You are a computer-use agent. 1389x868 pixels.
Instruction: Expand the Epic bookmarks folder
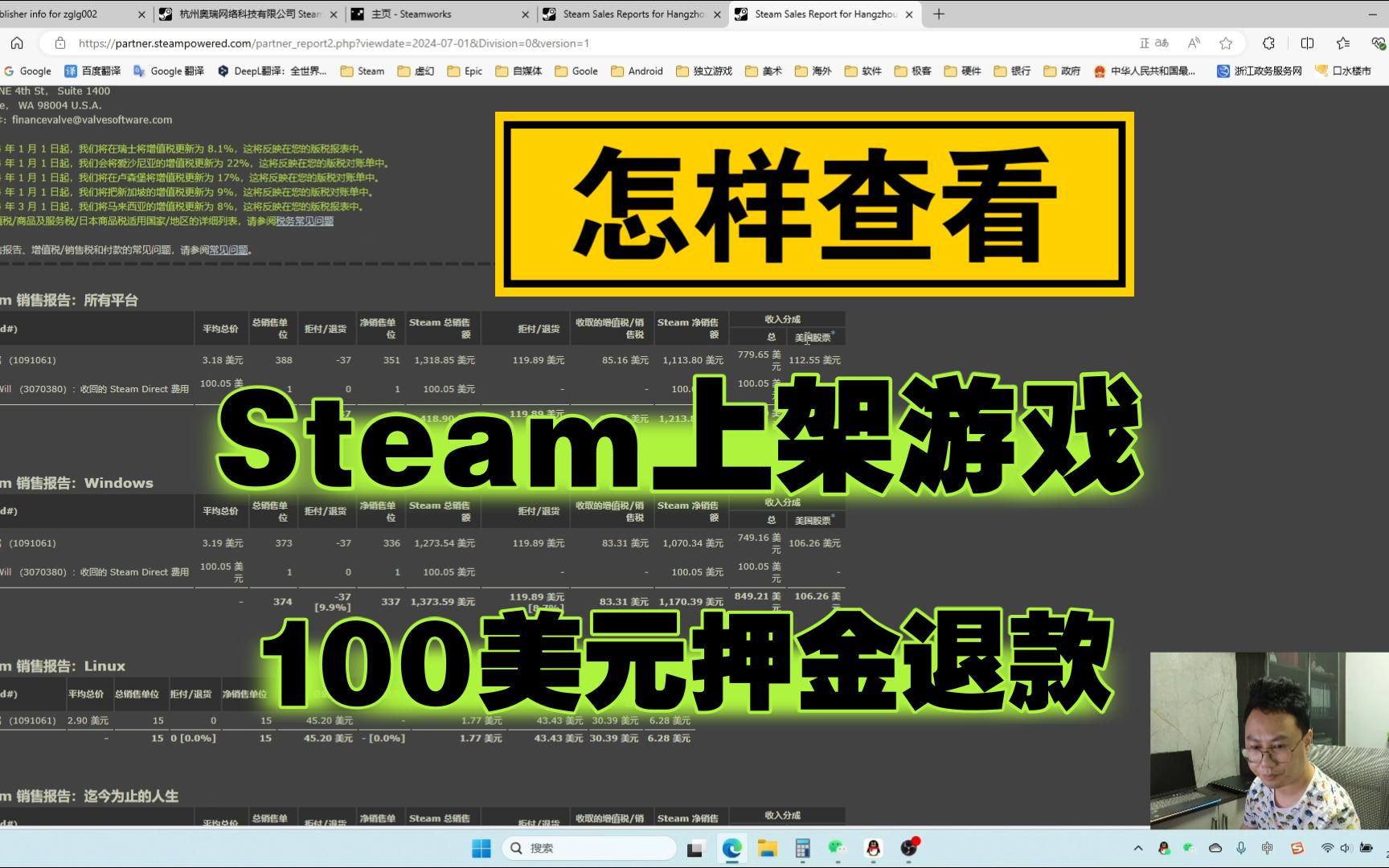click(x=465, y=71)
